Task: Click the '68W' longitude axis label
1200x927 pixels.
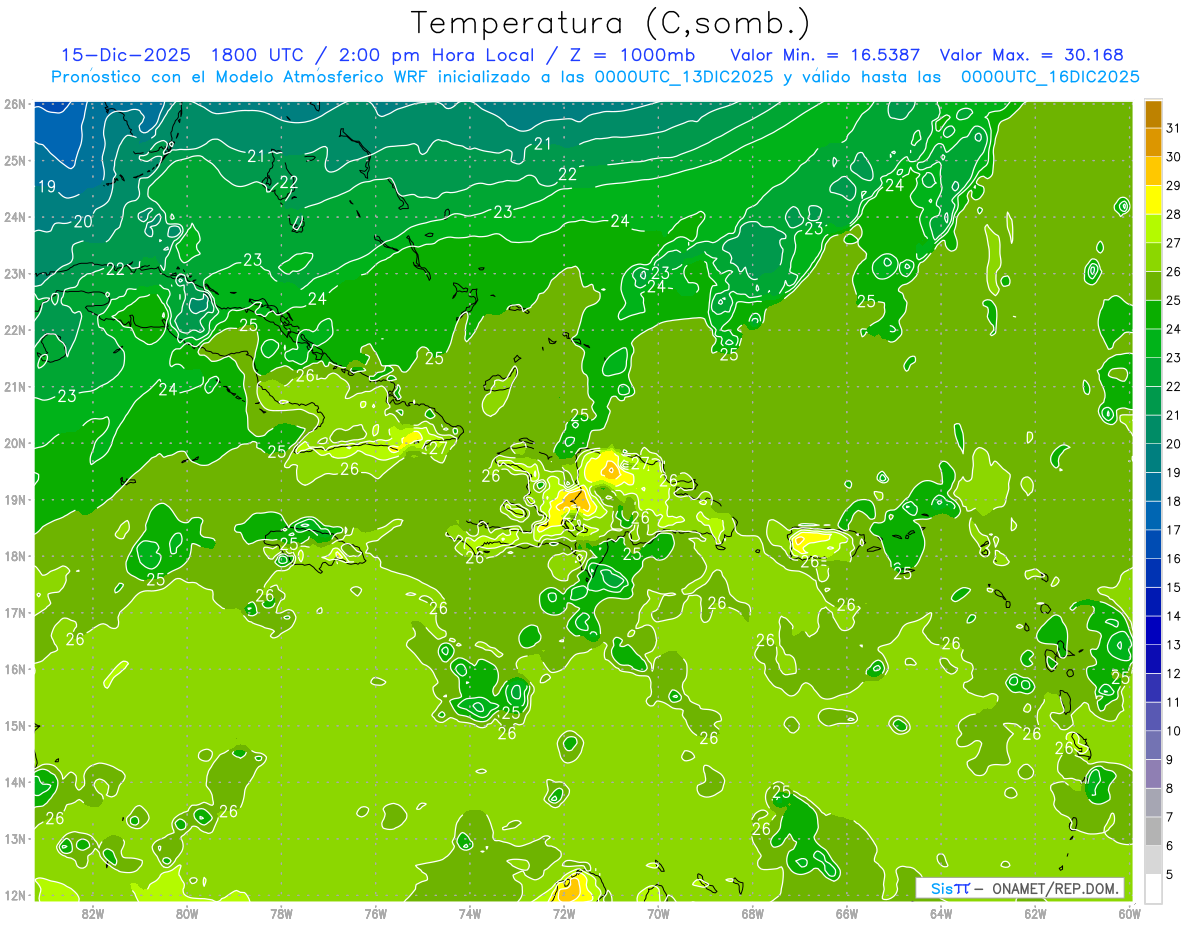Action: coord(752,913)
